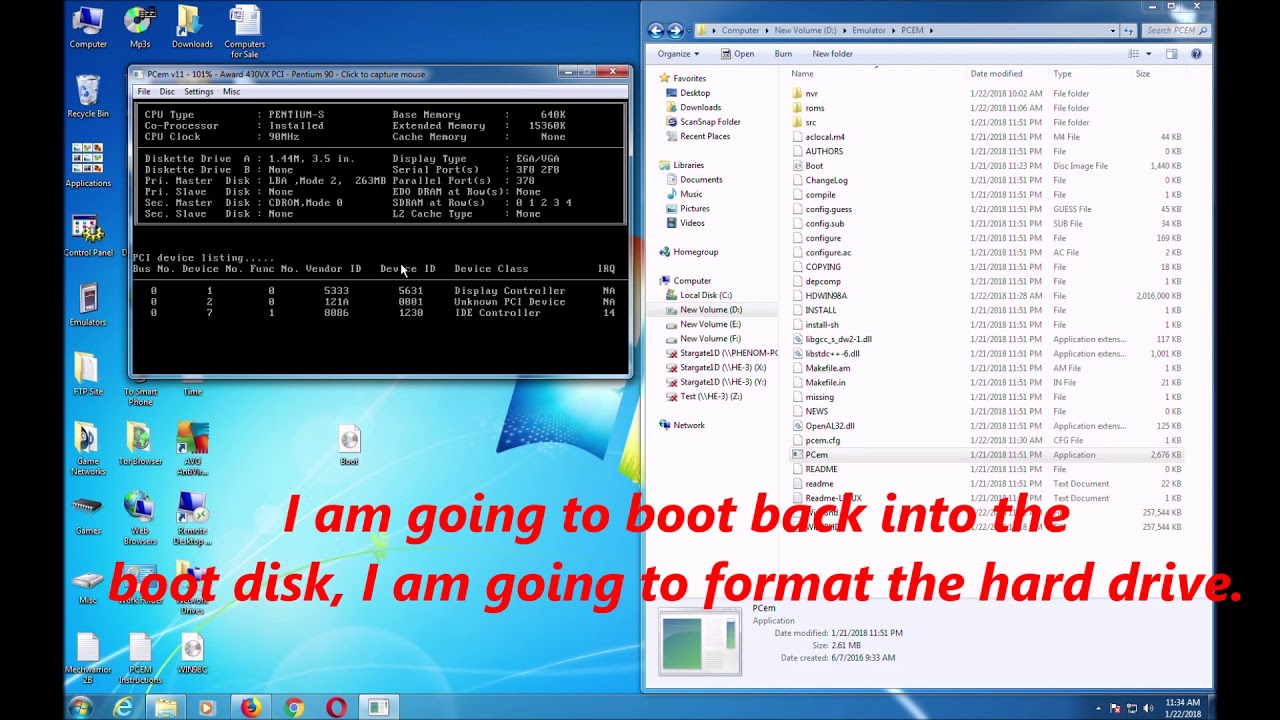1280x720 pixels.
Task: Click New folder in Explorer toolbar
Action: point(832,54)
